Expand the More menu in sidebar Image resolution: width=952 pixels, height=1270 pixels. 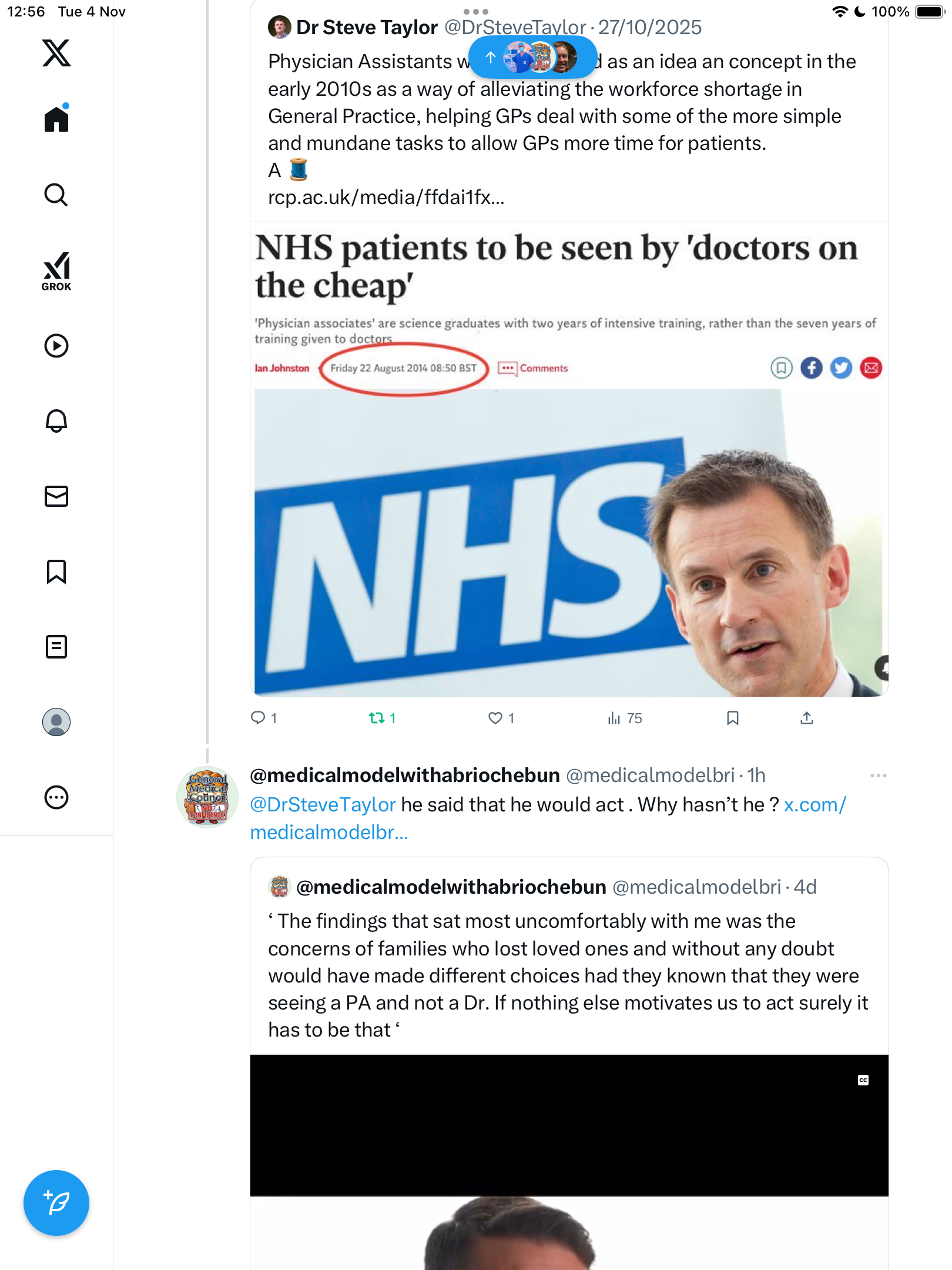click(56, 797)
